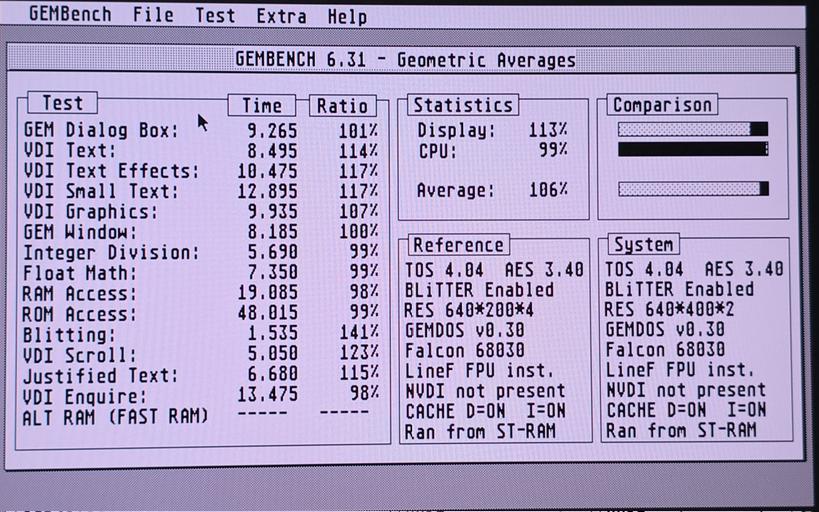This screenshot has width=819, height=512.
Task: Select the ROM Access label
Action: click(x=80, y=313)
